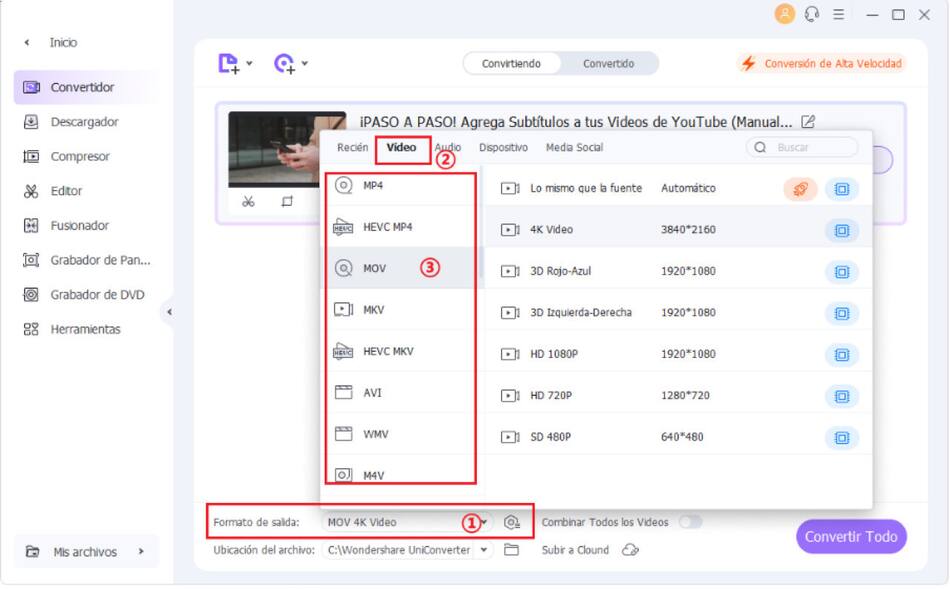Select the Dispositivo tab
This screenshot has width=950, height=589.
coord(503,147)
